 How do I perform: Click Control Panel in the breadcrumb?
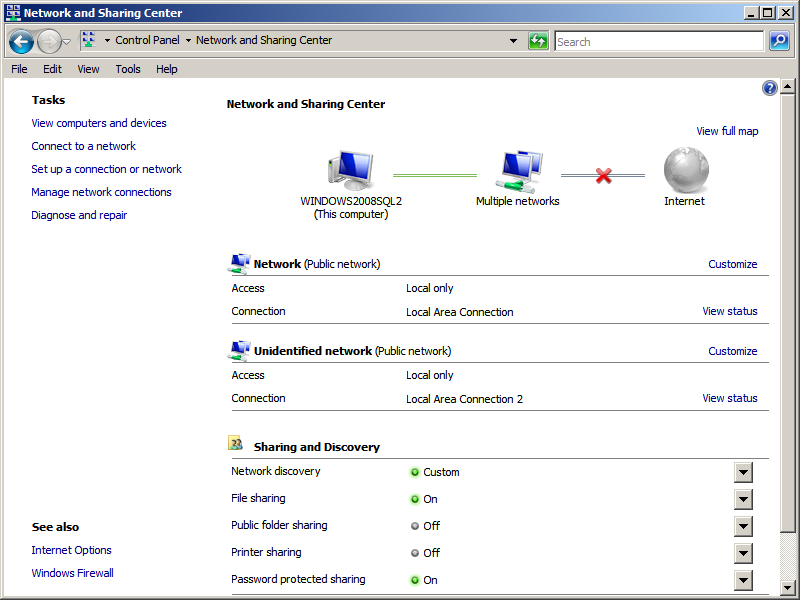147,40
